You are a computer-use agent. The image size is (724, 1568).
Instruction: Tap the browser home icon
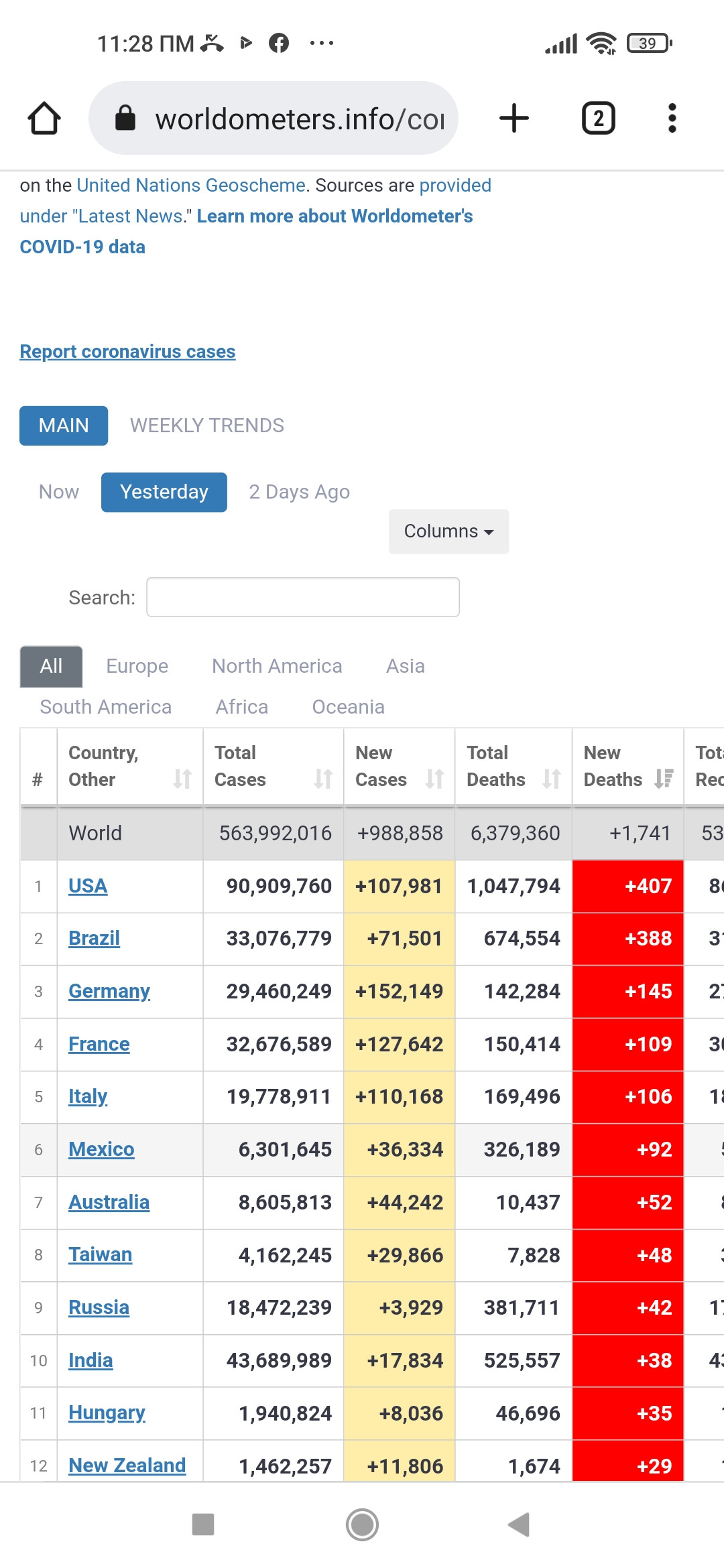44,119
